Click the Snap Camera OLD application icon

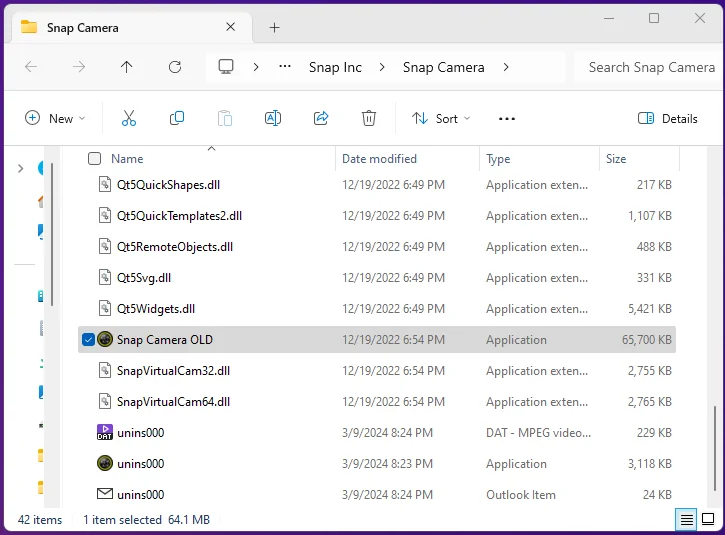pyautogui.click(x=105, y=339)
